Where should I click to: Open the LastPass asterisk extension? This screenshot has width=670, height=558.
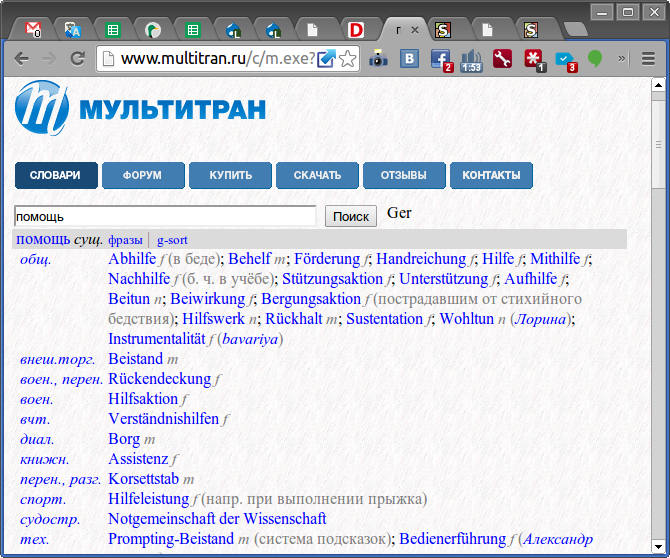[535, 60]
